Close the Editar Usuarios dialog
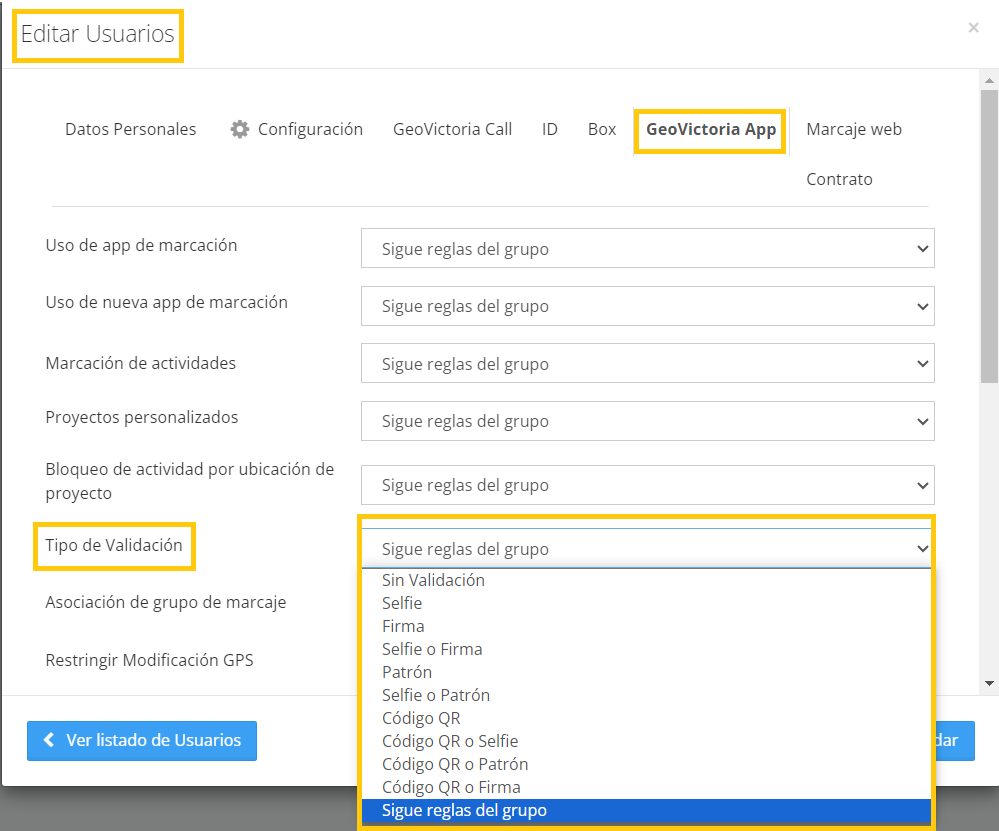 (x=973, y=28)
